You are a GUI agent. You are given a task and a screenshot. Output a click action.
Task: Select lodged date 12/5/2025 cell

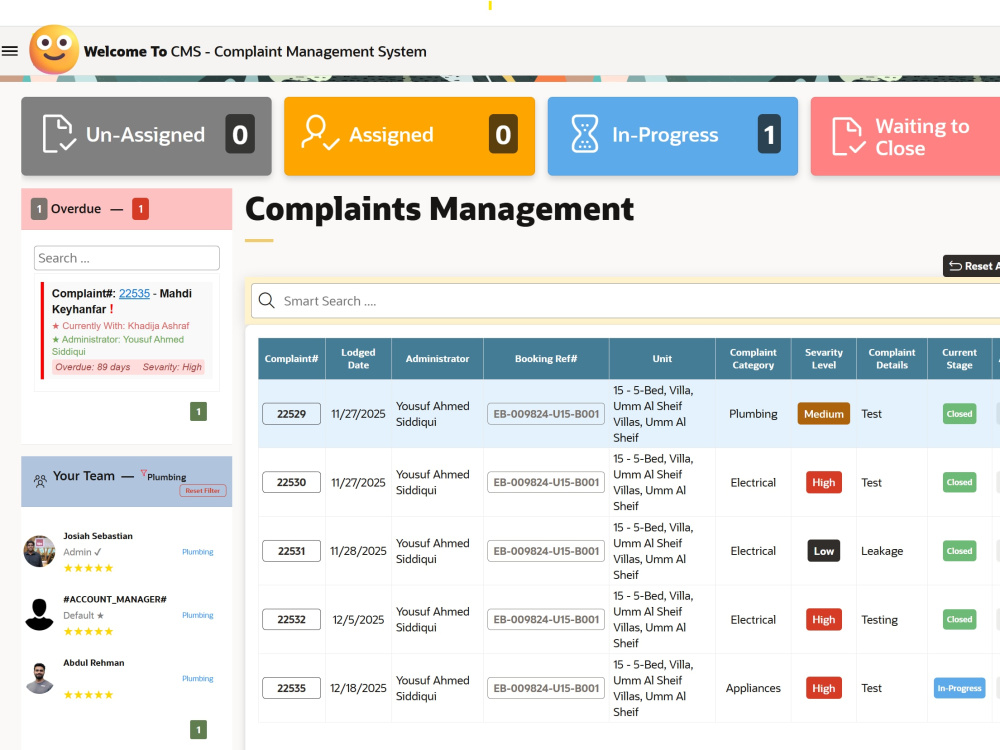coord(358,619)
